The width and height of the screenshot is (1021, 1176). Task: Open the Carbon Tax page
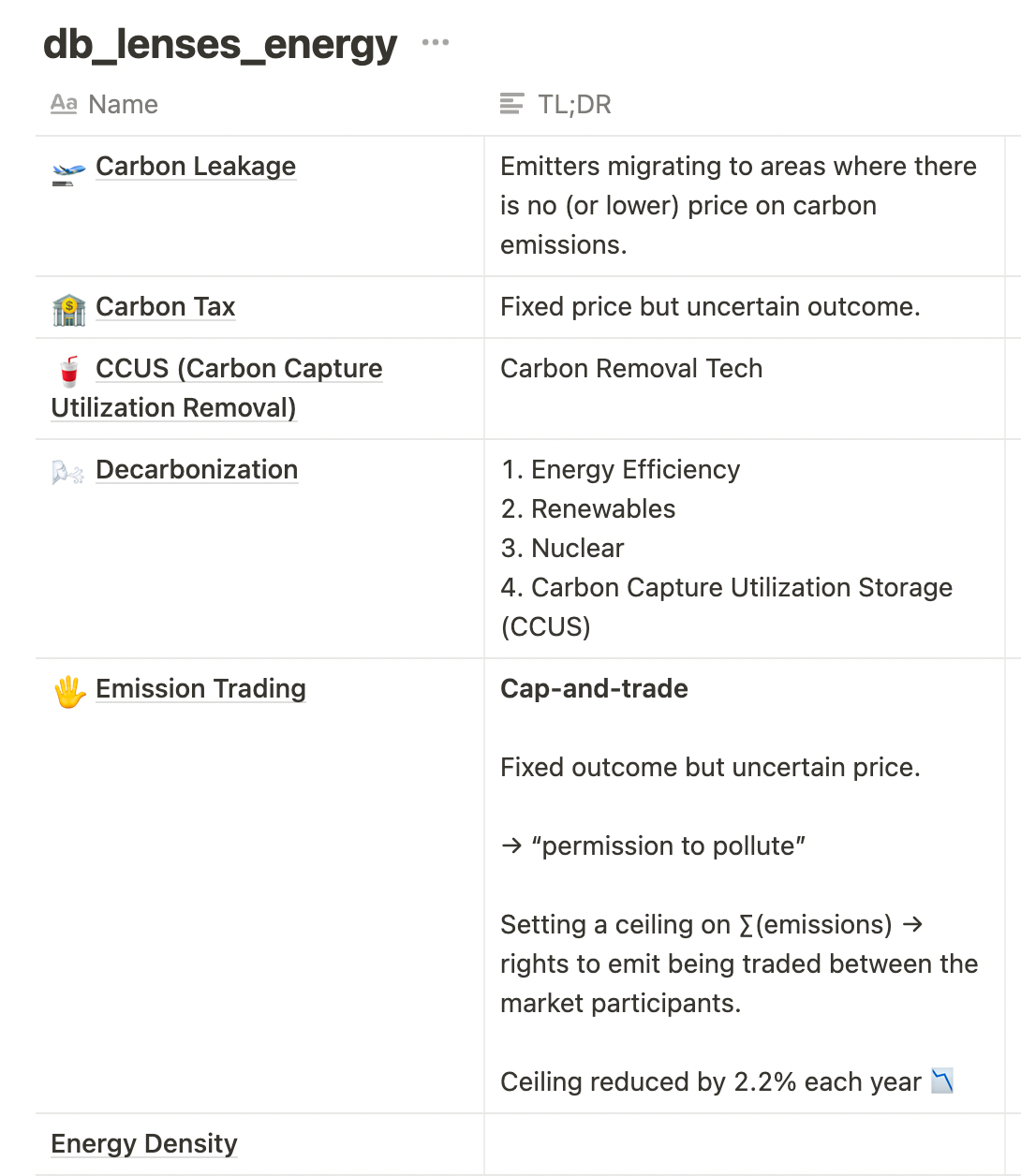coord(165,307)
